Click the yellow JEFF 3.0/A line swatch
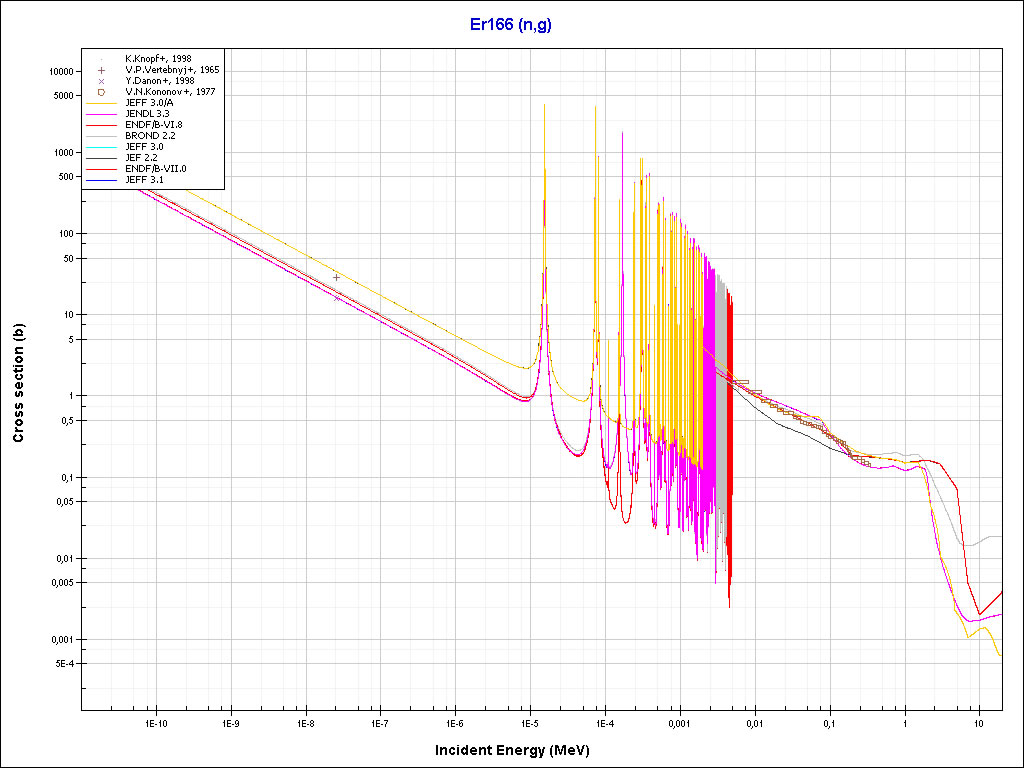 101,103
